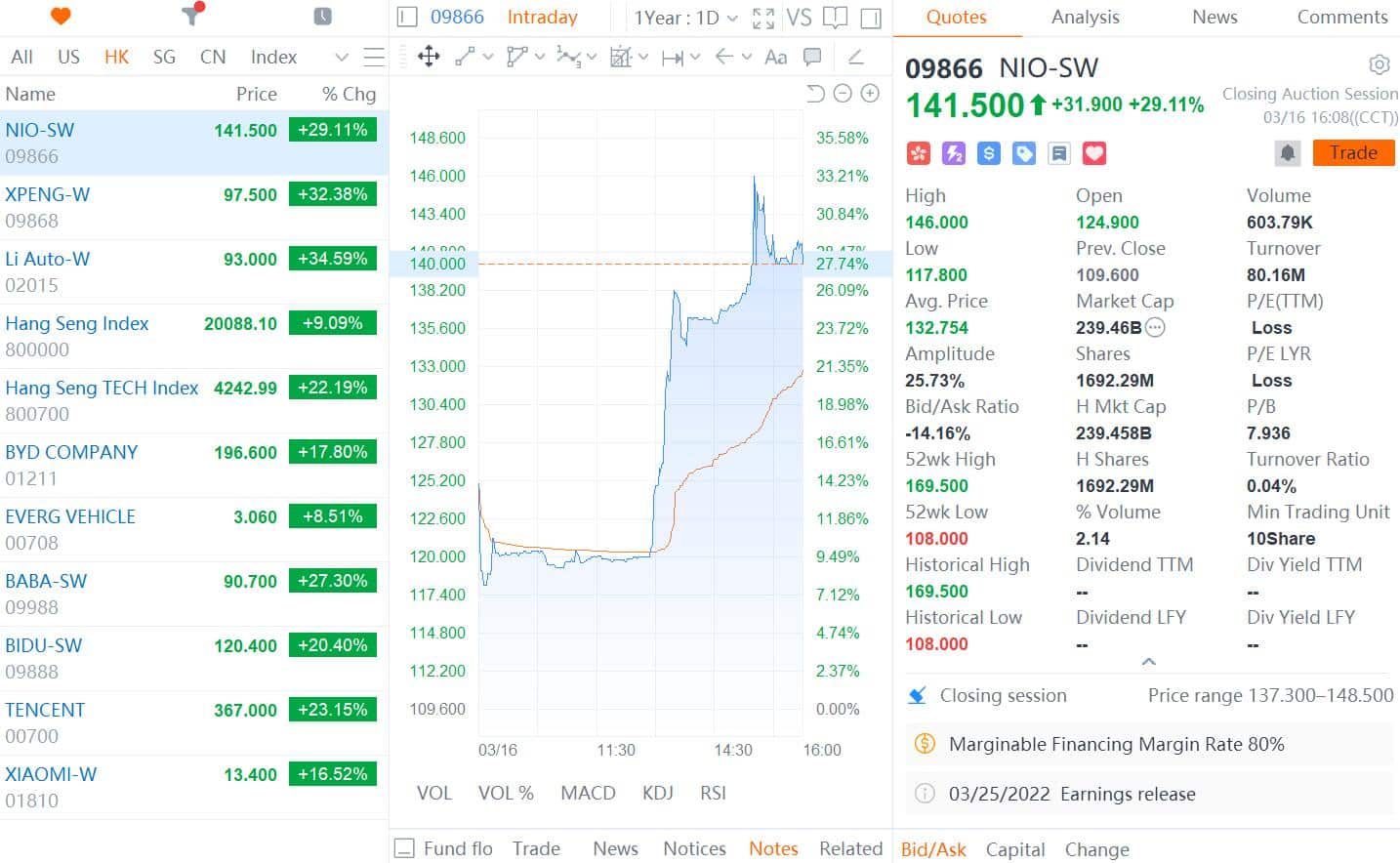Toggle heart favorite for NIO-SW
Screen dimensions: 1400x863
(1094, 153)
